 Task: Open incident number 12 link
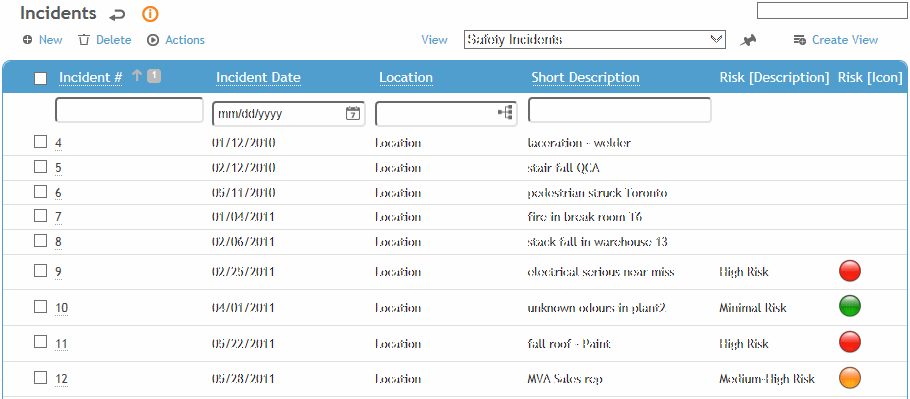point(62,380)
